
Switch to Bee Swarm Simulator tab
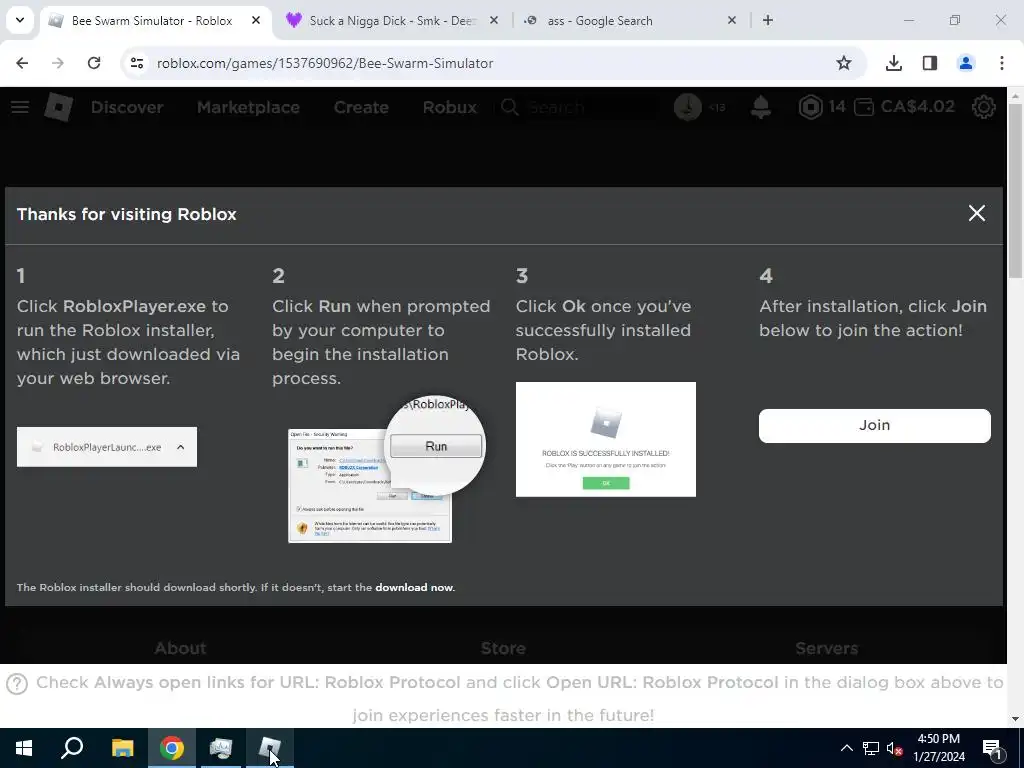[x=155, y=21]
